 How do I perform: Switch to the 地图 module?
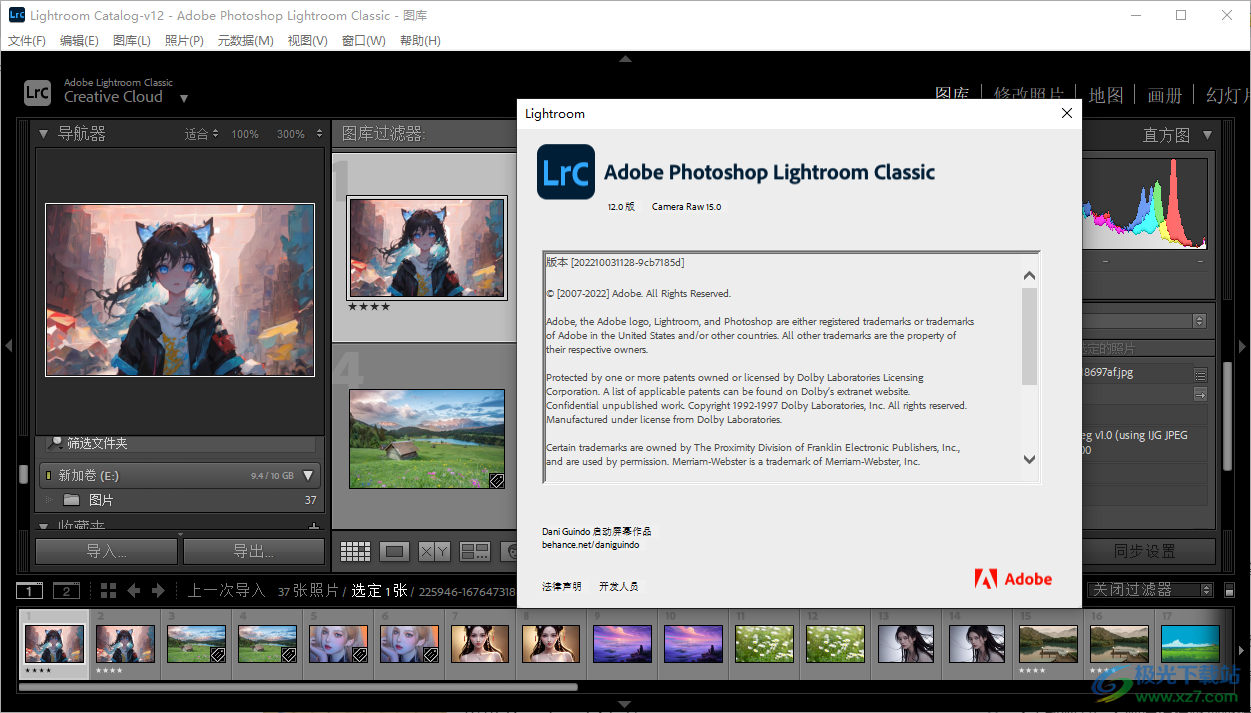pyautogui.click(x=1105, y=95)
